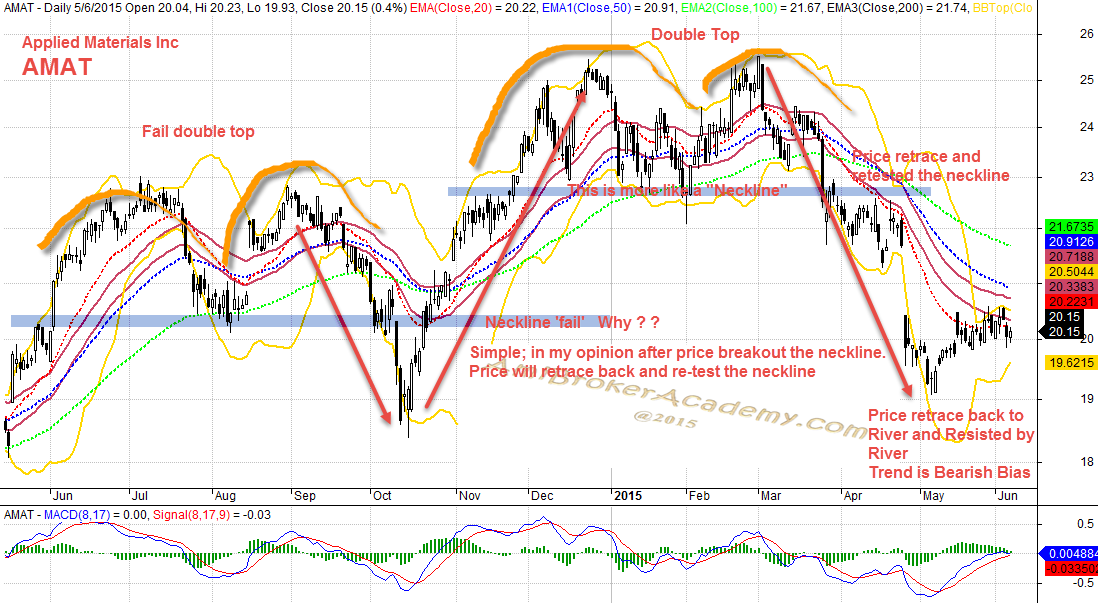Click the Aug label on time axis
This screenshot has width=1098, height=603.
(225, 496)
